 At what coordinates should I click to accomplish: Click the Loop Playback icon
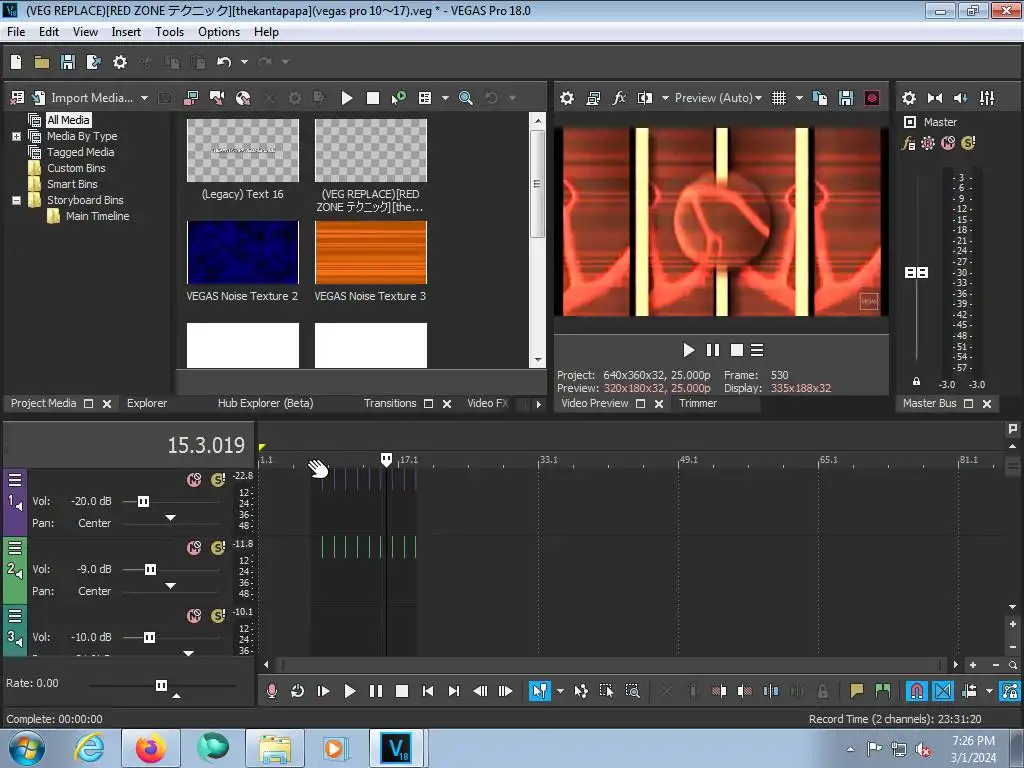297,691
